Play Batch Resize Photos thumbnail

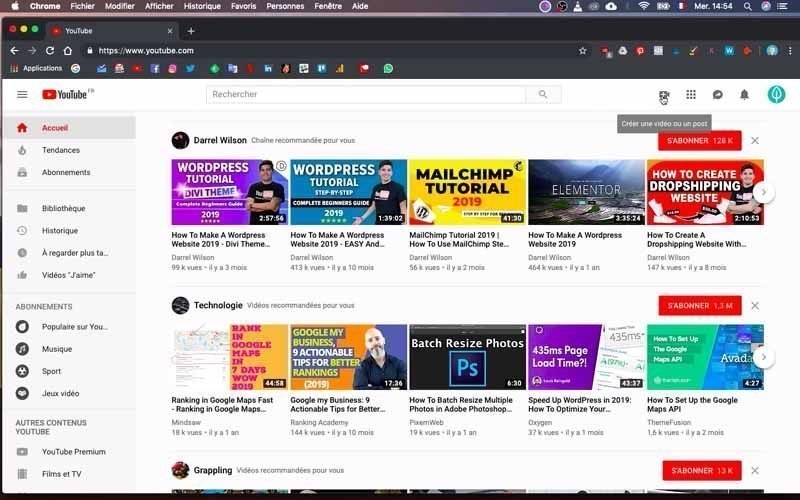coord(467,357)
